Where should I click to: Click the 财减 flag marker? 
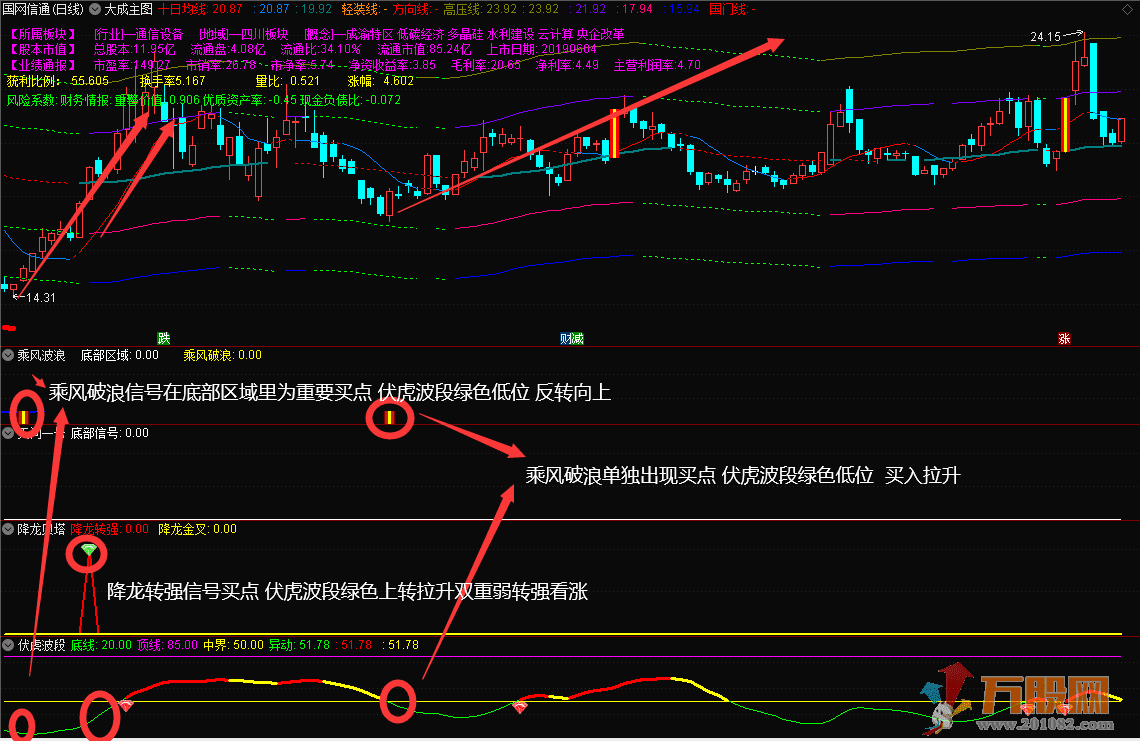coord(572,338)
